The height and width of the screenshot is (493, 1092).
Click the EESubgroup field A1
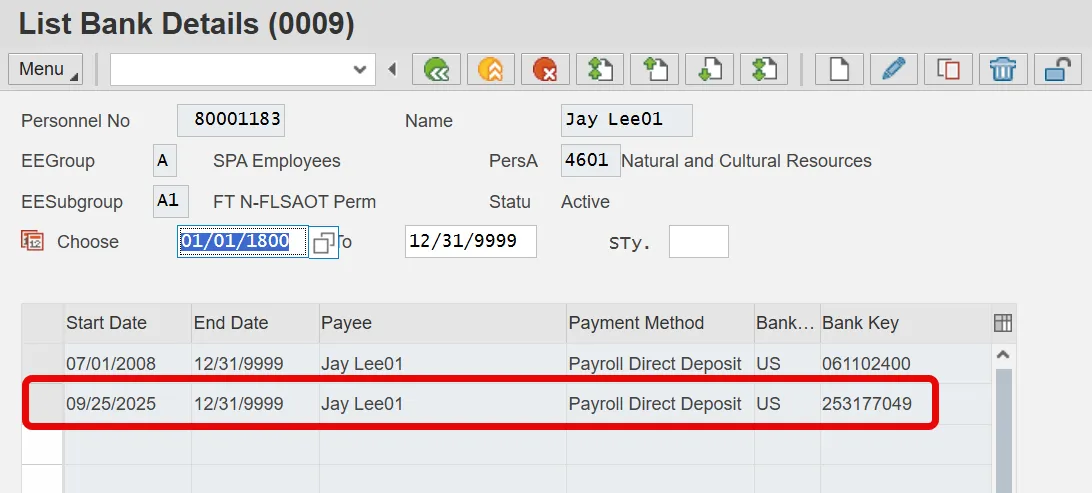tap(171, 201)
